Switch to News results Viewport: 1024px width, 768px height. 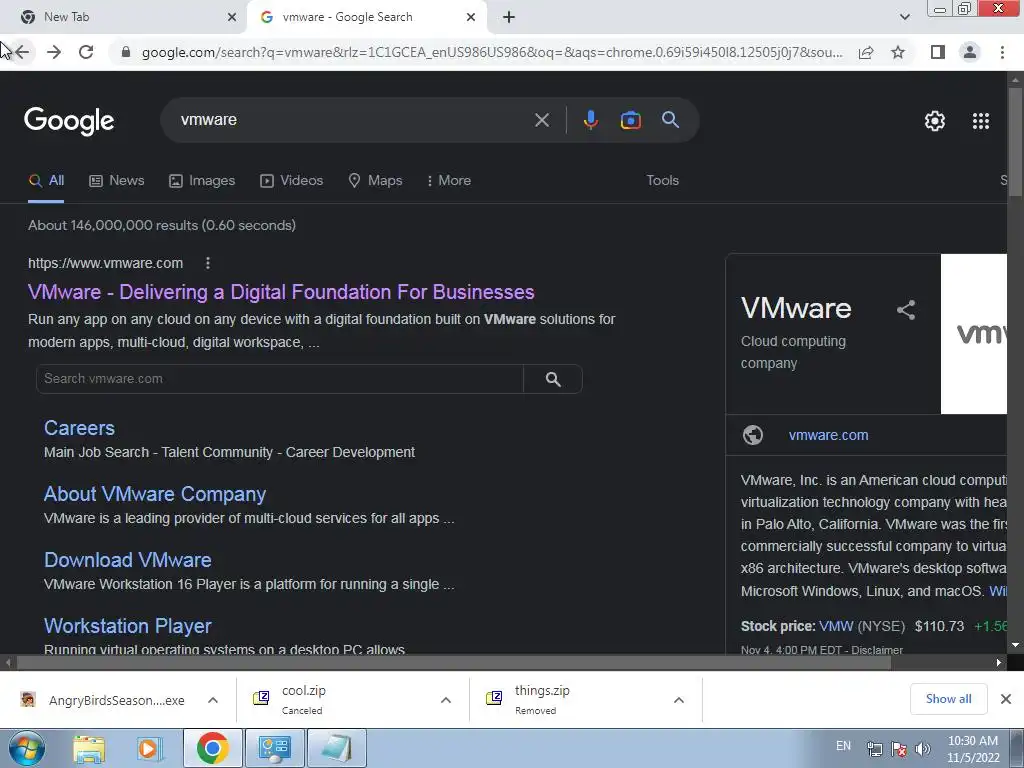[117, 180]
